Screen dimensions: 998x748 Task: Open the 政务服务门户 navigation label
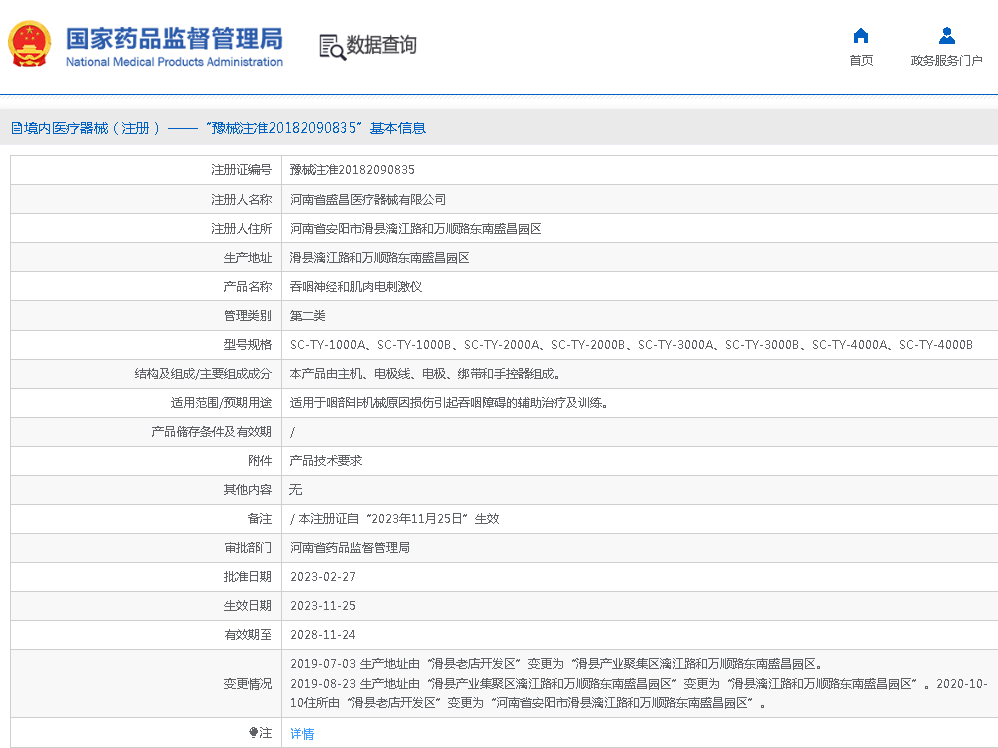pos(946,61)
